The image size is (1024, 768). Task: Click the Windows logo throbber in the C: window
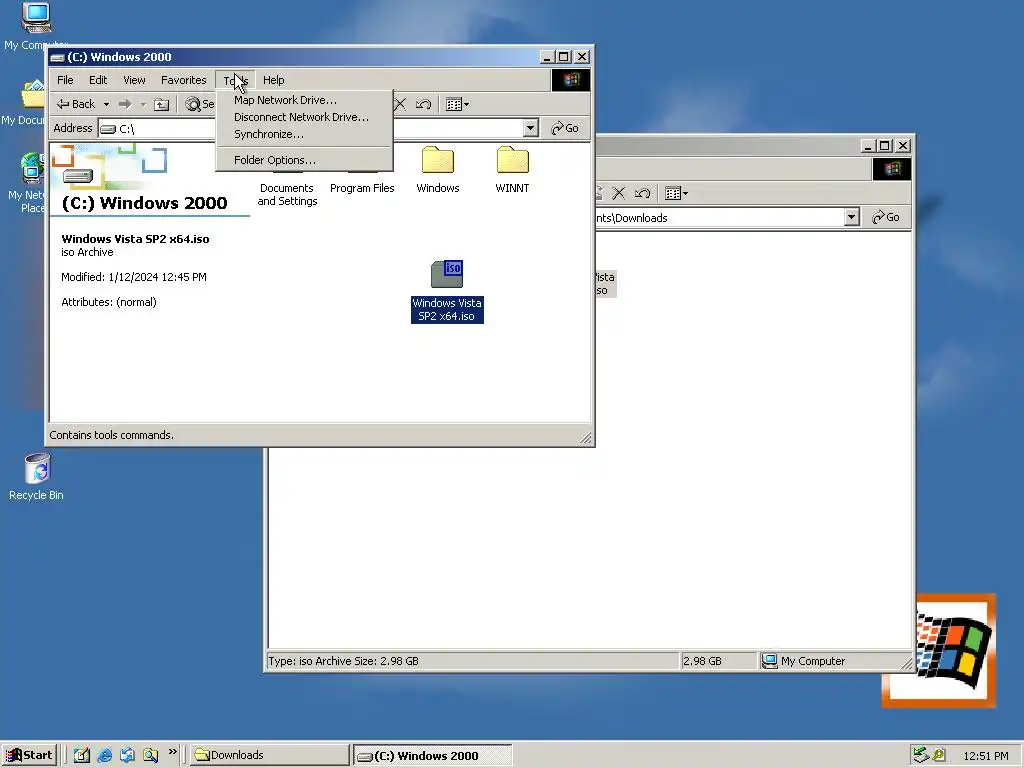pos(571,80)
